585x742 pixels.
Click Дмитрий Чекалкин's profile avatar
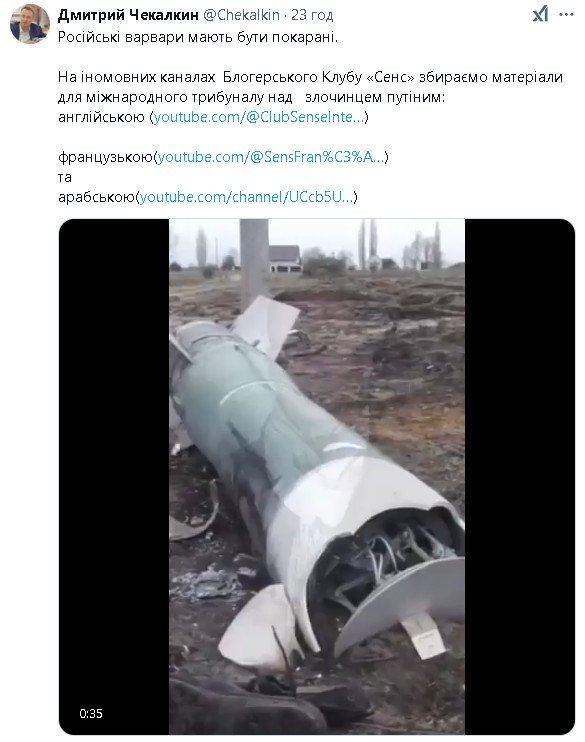pos(29,24)
